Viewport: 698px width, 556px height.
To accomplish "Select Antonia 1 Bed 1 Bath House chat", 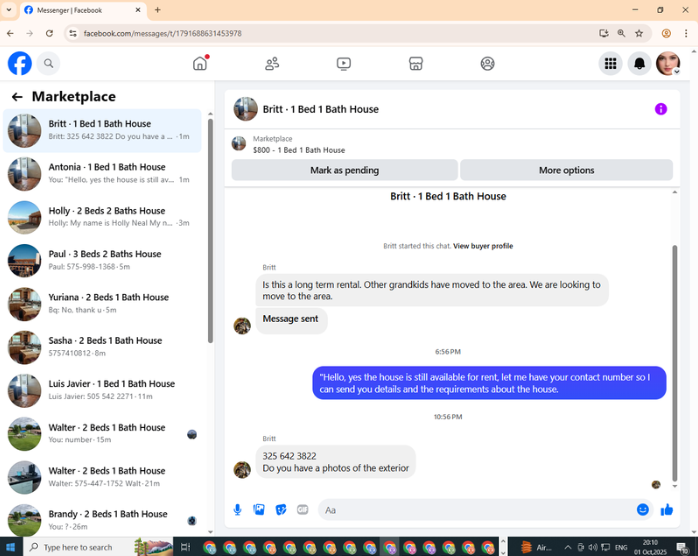I will (102, 174).
